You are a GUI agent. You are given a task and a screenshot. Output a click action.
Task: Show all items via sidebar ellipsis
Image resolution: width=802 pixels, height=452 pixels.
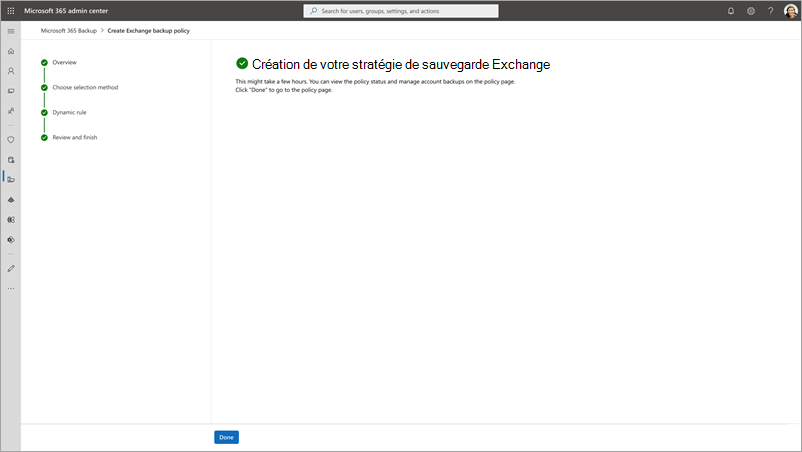point(11,288)
